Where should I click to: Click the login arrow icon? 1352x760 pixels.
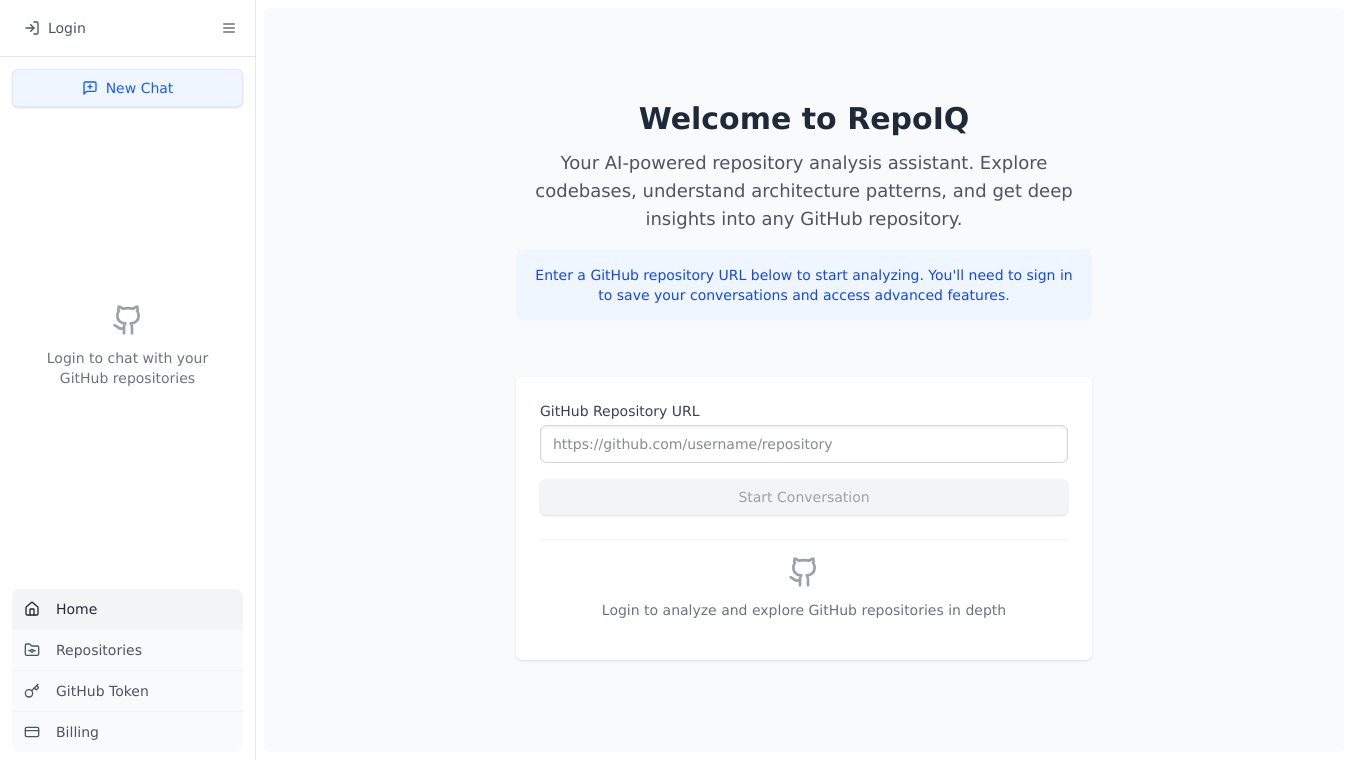[x=32, y=28]
